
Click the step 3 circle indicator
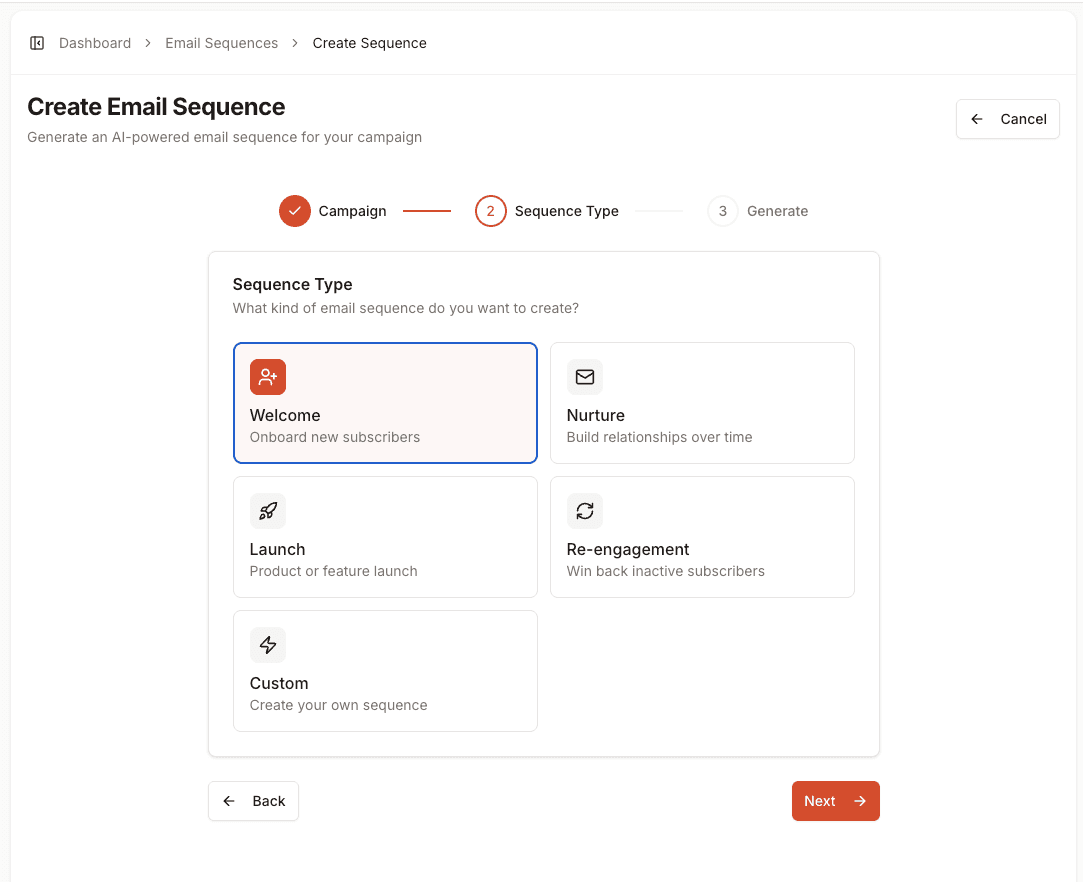coord(722,211)
